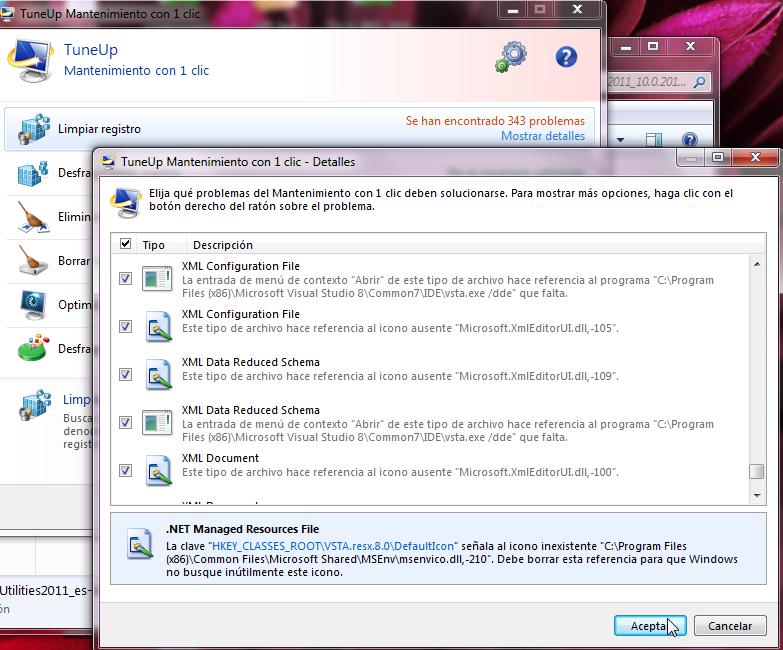Click the lower Limpiar registro description icon
Image resolution: width=783 pixels, height=650 pixels.
tap(35, 405)
